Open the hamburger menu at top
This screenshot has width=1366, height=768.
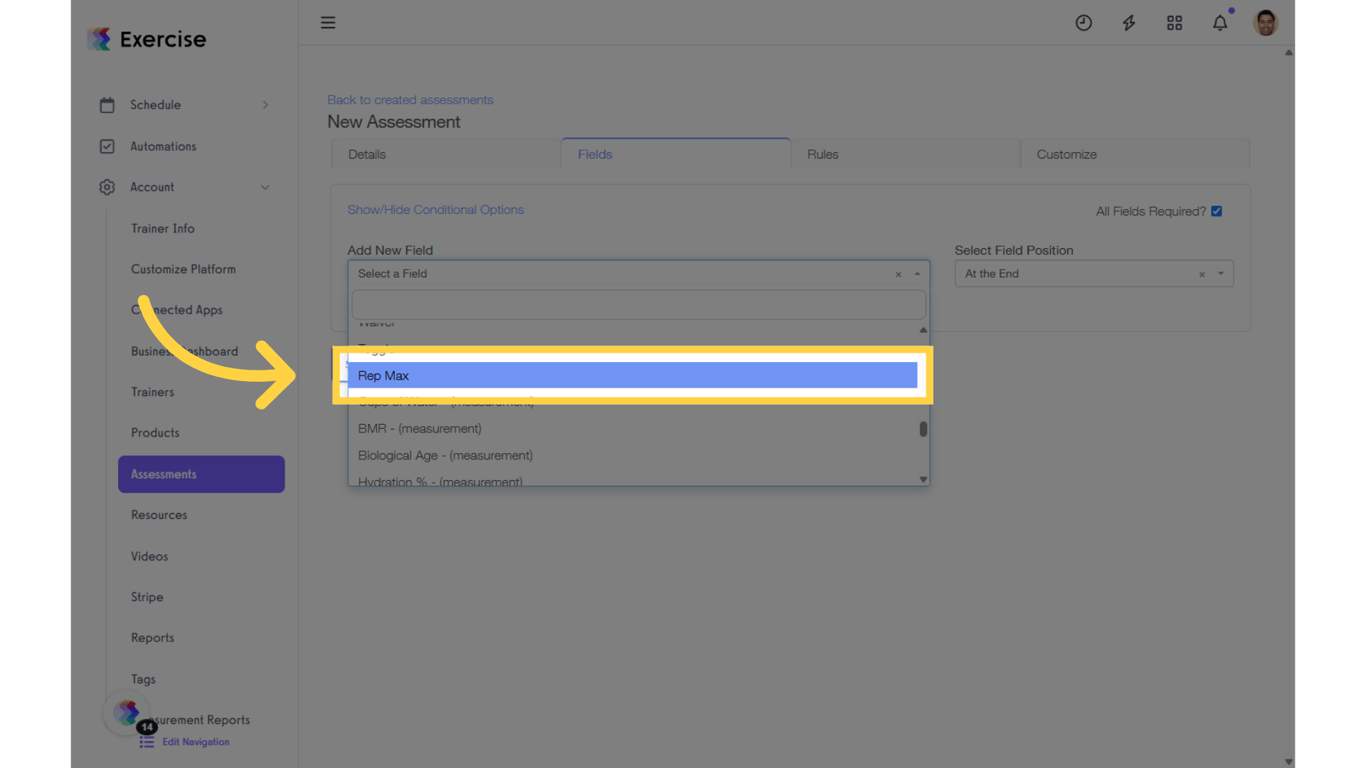[x=328, y=22]
